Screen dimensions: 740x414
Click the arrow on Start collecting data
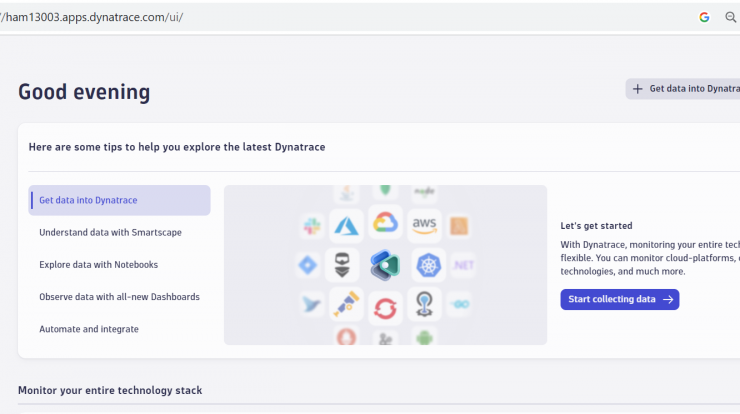pyautogui.click(x=668, y=299)
